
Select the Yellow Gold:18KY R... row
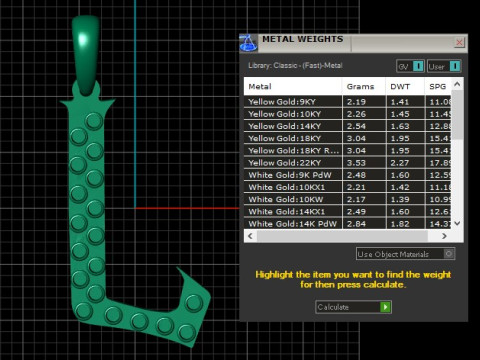(347, 150)
